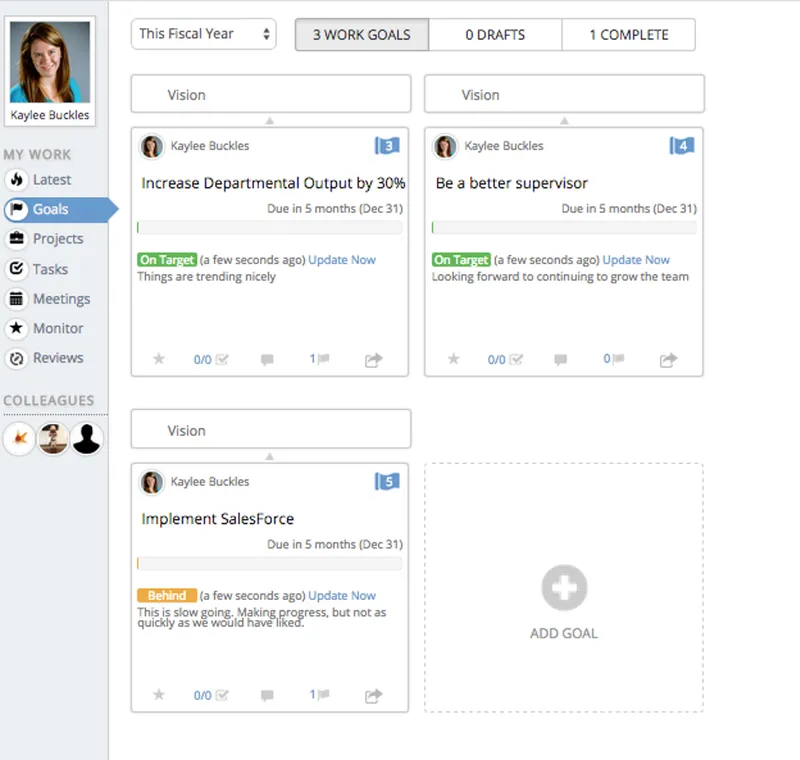Toggle favorite star on Be a better supervisor
This screenshot has width=800, height=760.
tap(454, 359)
